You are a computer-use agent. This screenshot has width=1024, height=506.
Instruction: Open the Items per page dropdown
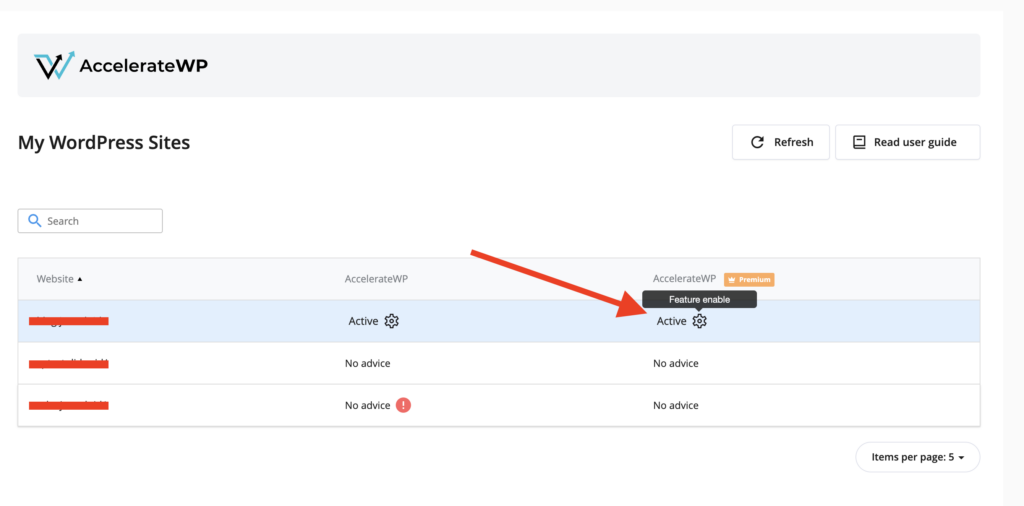(918, 457)
